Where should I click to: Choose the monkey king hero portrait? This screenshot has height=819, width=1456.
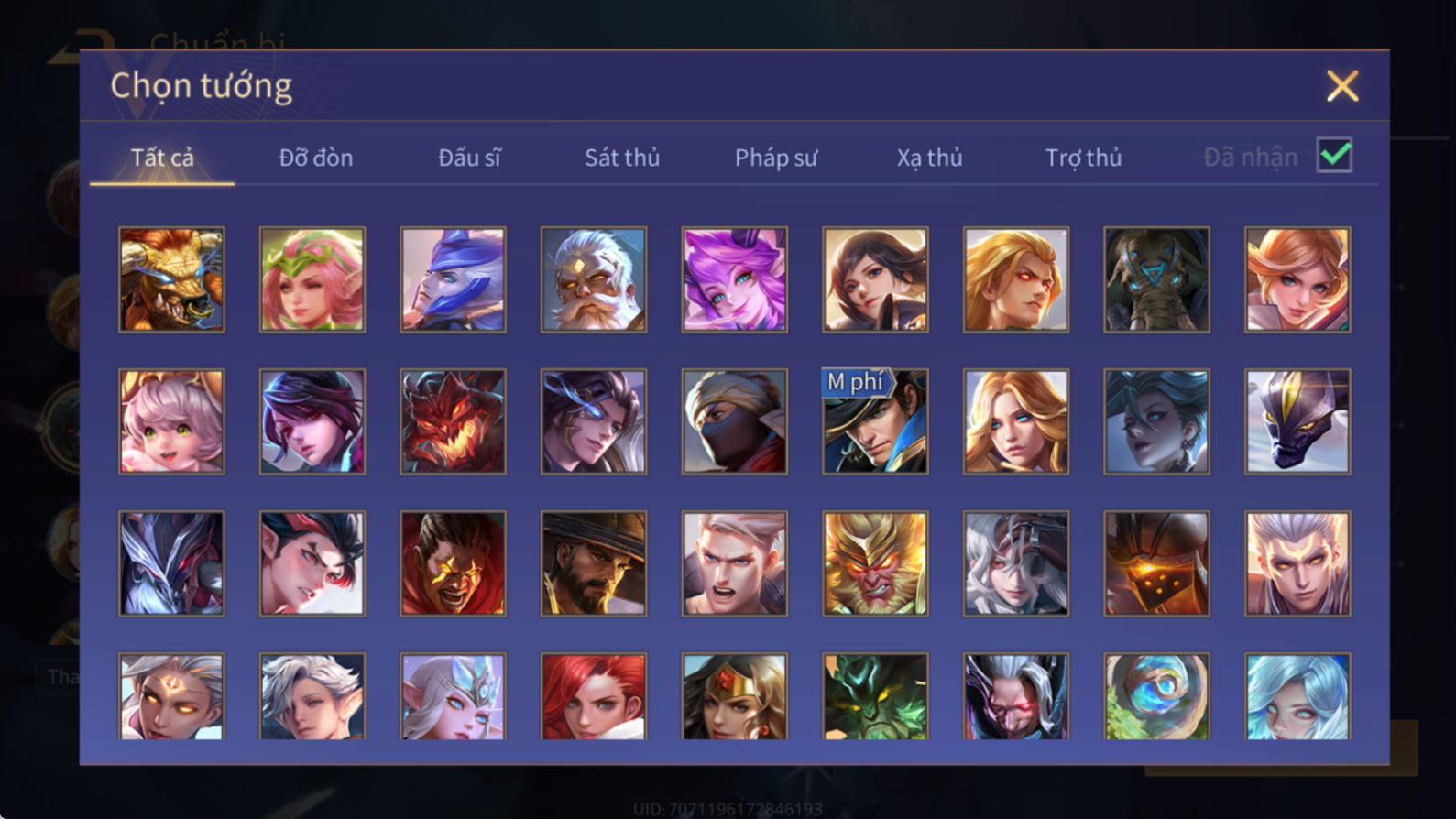[875, 563]
